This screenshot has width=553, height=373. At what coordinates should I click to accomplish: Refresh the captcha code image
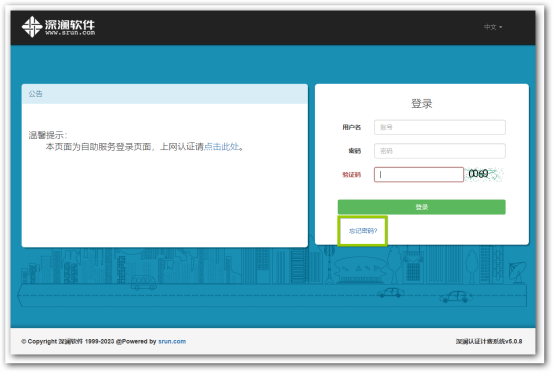tap(484, 174)
